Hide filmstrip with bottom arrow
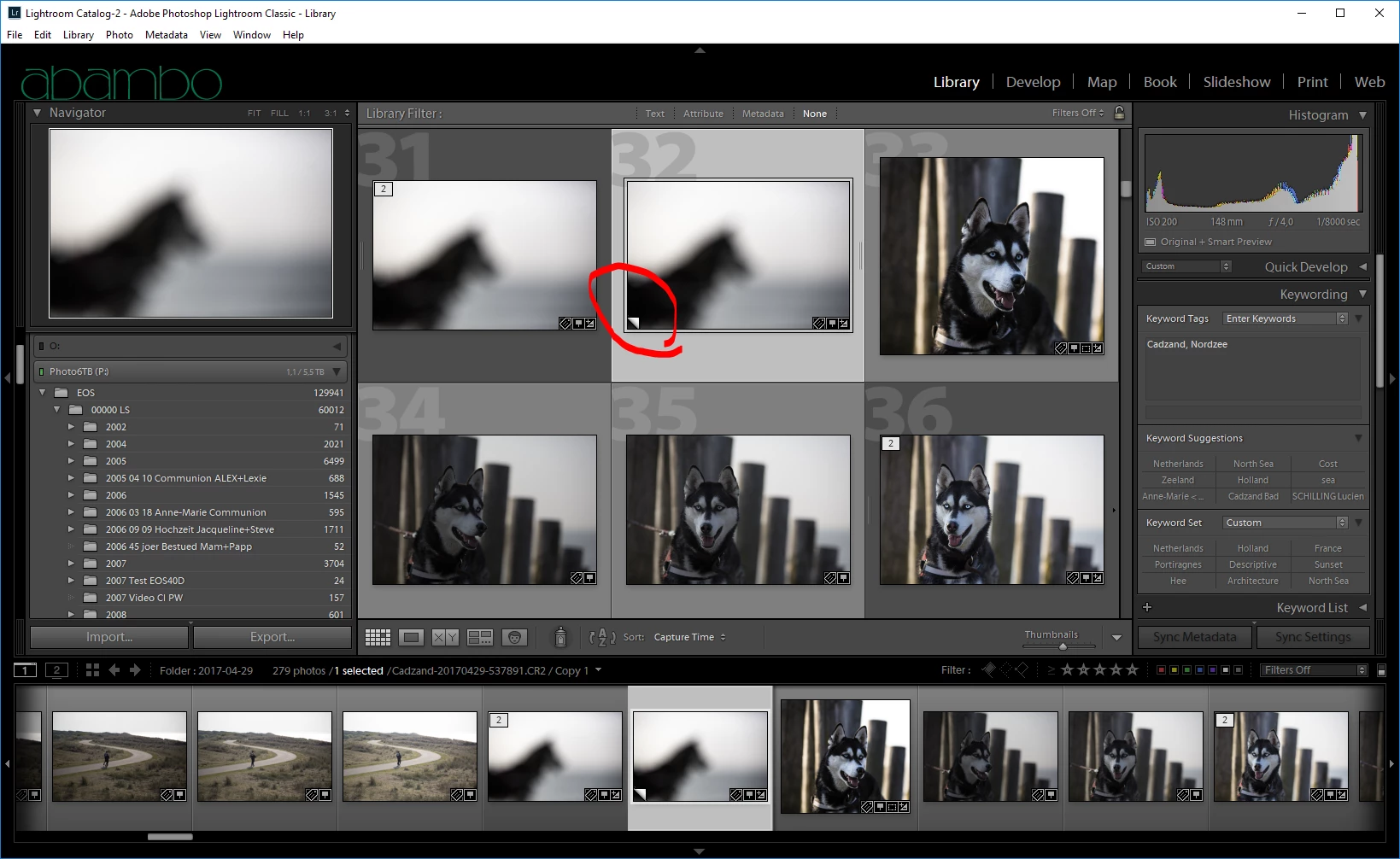Image resolution: width=1400 pixels, height=859 pixels. tap(700, 851)
